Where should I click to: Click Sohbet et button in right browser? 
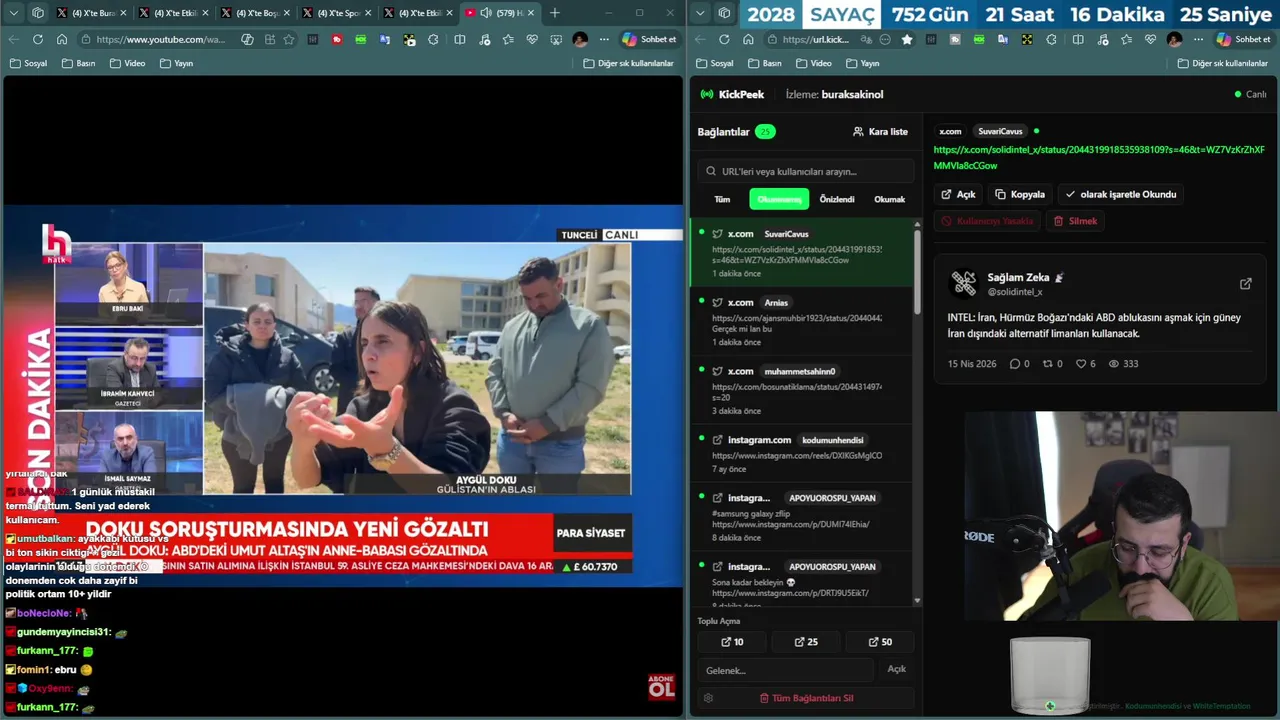[x=1243, y=39]
